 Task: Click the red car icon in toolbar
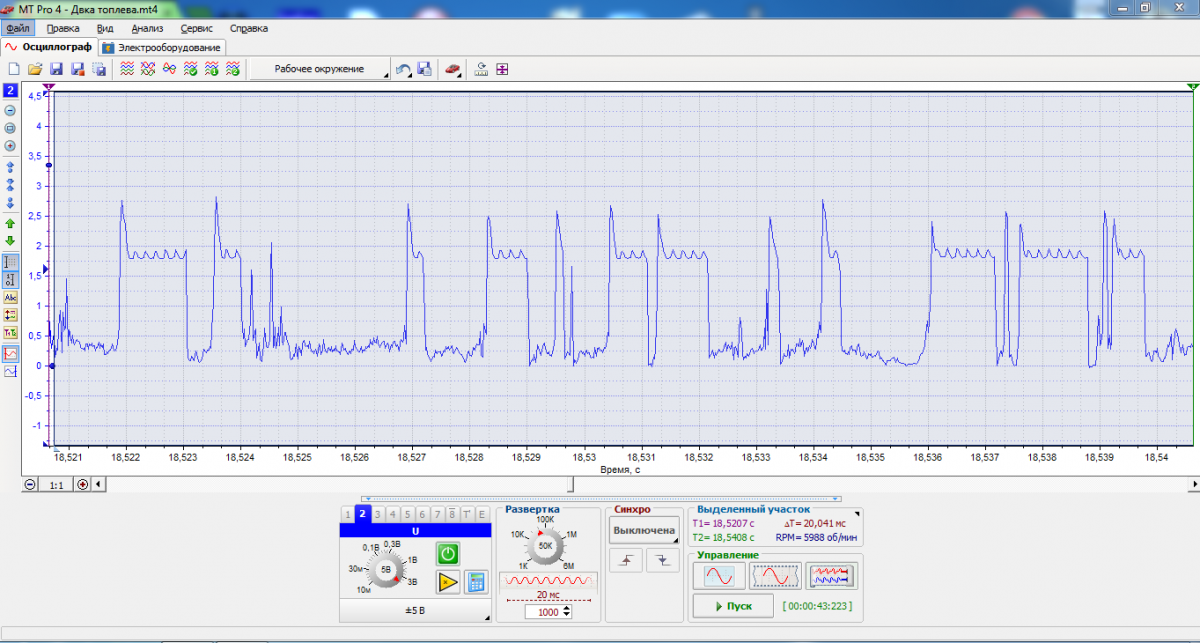[x=453, y=69]
